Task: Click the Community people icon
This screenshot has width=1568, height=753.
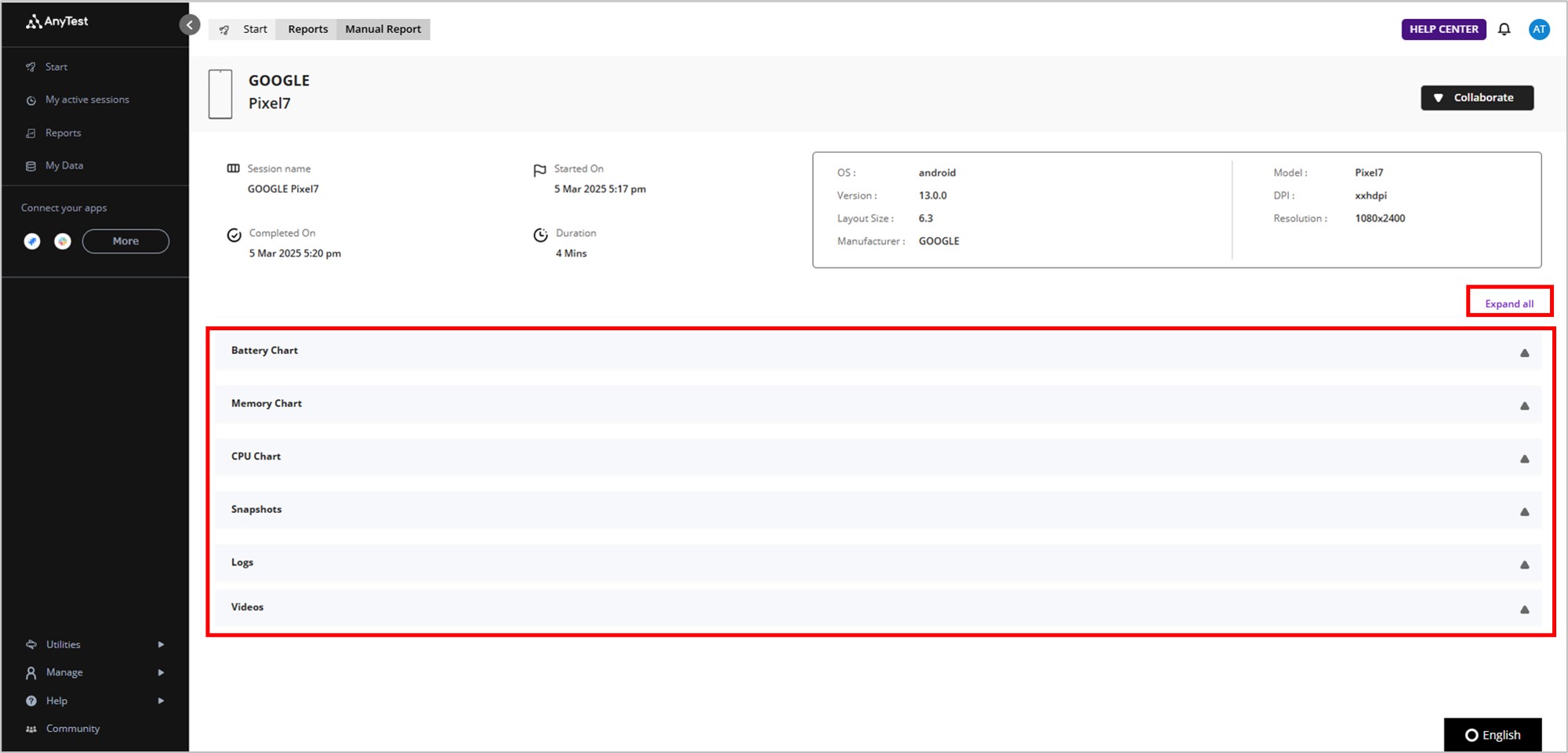Action: [x=31, y=729]
